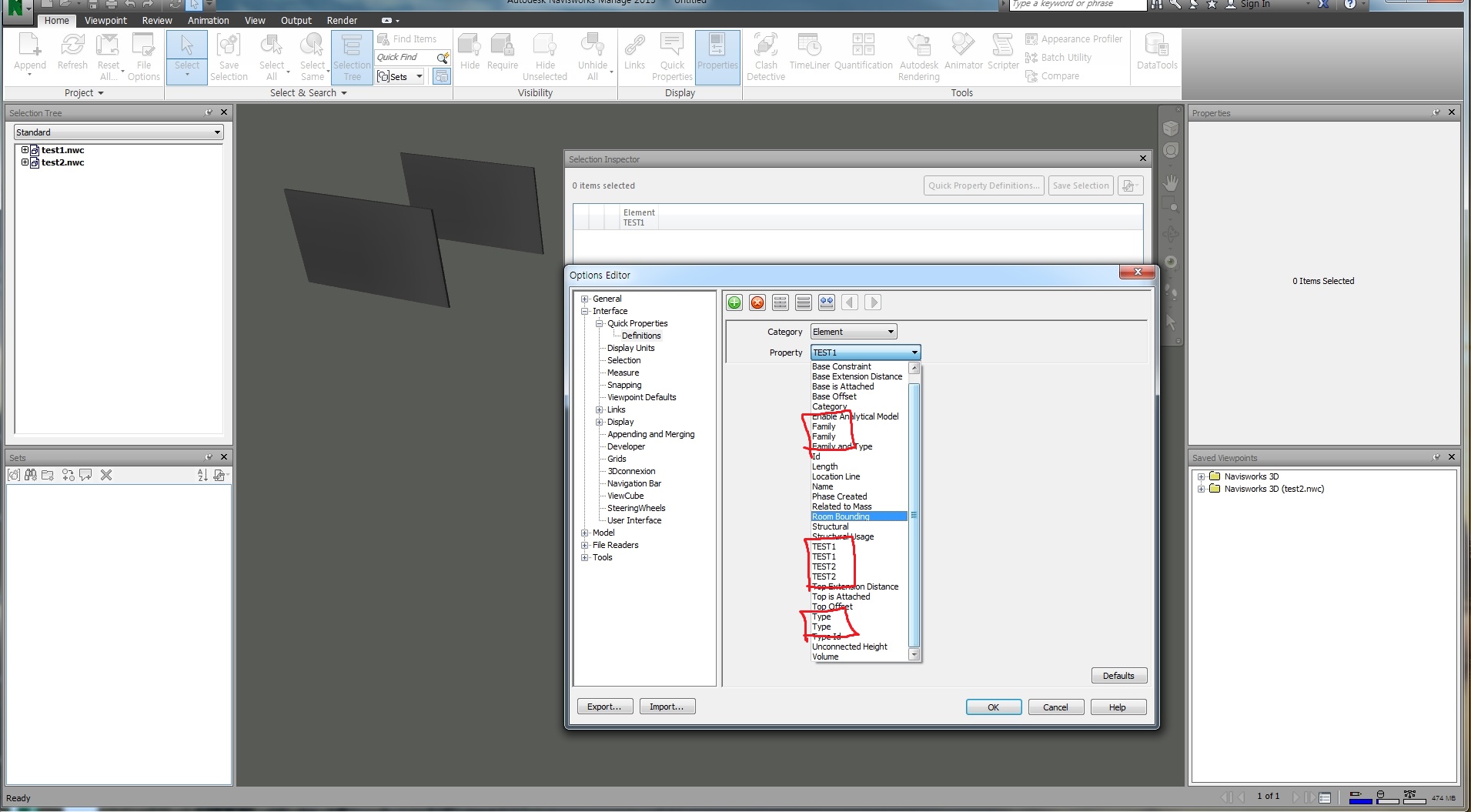Open the Find Items tool
This screenshot has height=812, width=1471.
coord(407,39)
